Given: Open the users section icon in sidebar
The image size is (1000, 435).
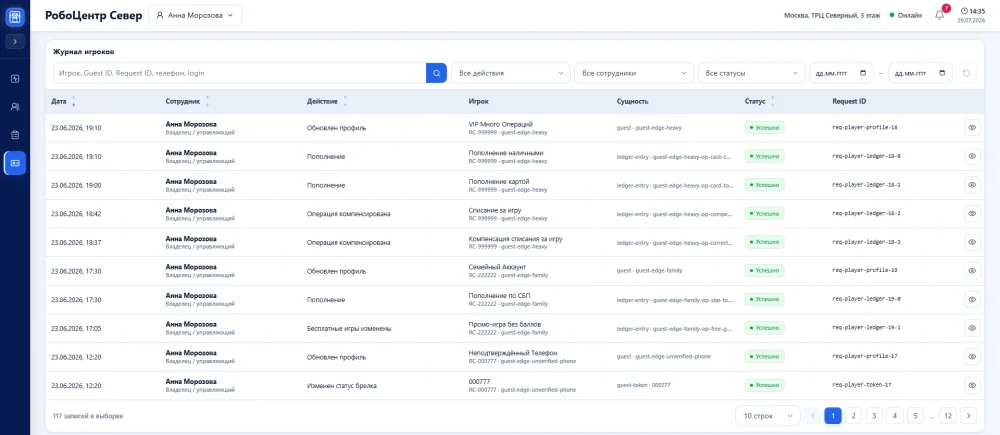Looking at the screenshot, I should pos(15,107).
